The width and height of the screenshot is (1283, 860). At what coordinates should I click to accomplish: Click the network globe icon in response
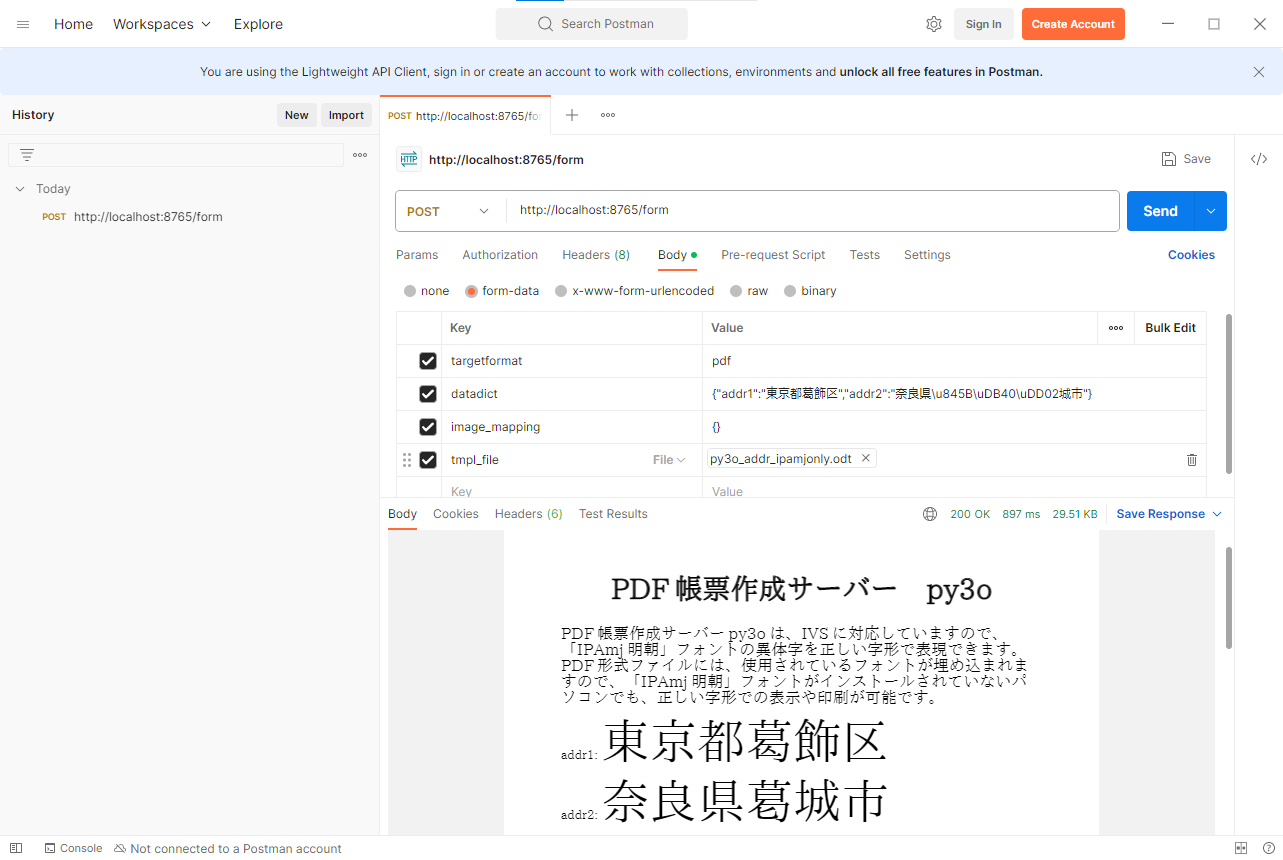pyautogui.click(x=930, y=514)
